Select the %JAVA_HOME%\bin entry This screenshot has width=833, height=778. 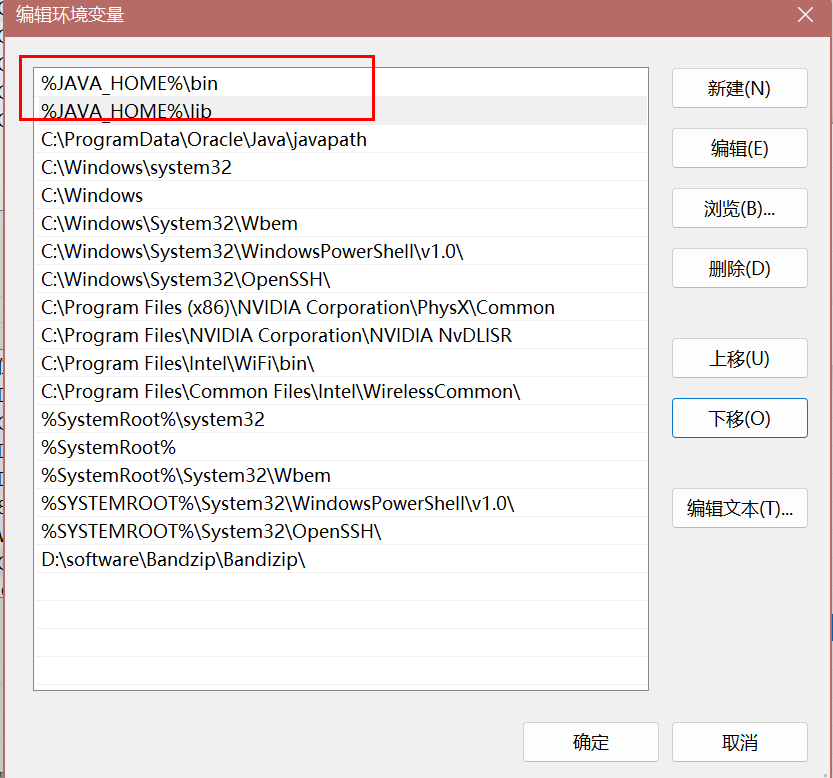341,83
